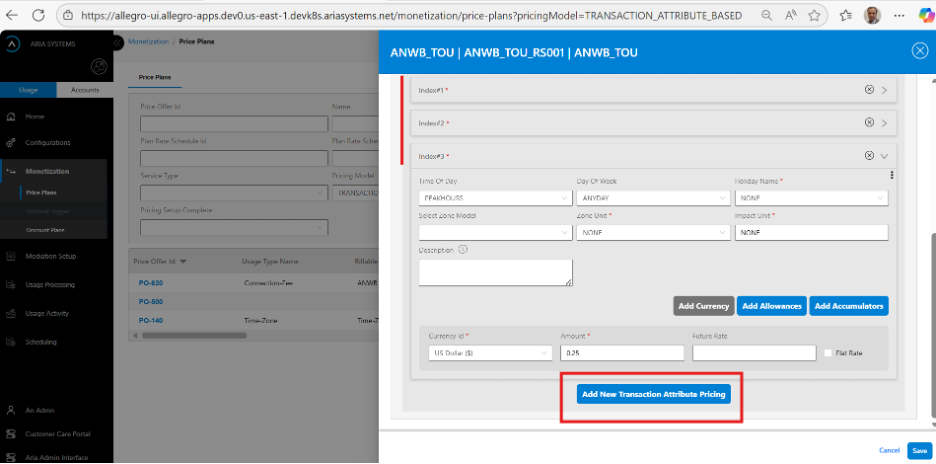Click the Amount input field
Image resolution: width=936 pixels, height=464 pixels.
coord(622,353)
